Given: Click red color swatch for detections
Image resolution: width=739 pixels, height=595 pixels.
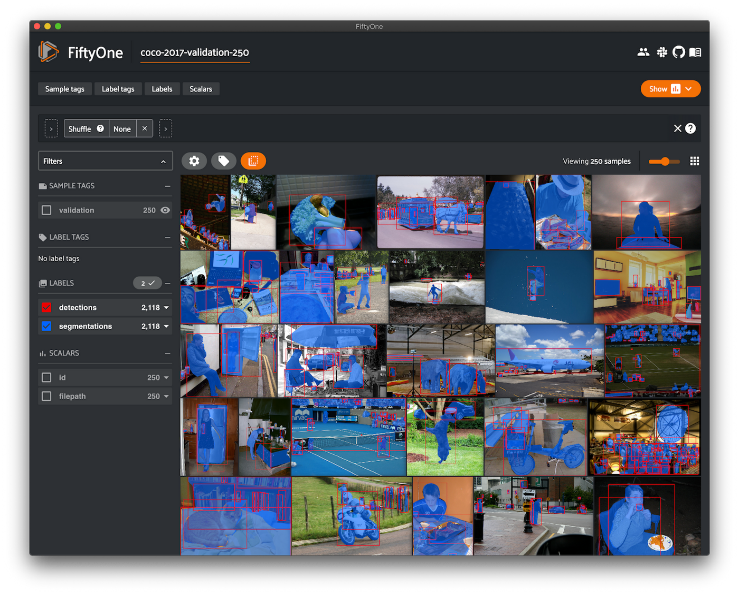Looking at the screenshot, I should pyautogui.click(x=46, y=307).
